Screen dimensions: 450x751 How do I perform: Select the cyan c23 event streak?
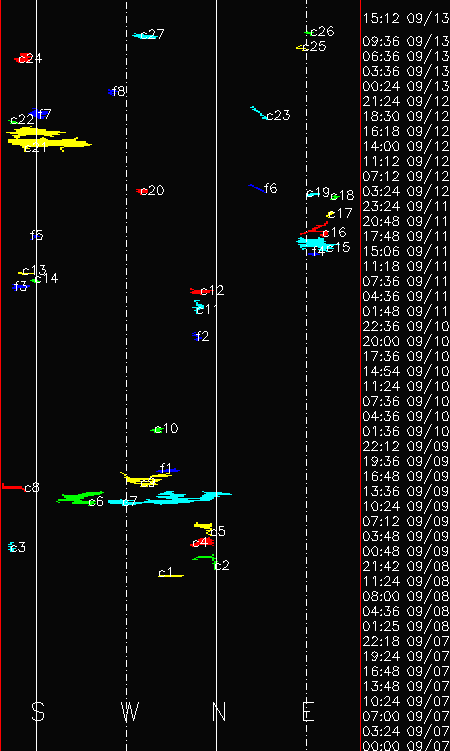(260, 113)
